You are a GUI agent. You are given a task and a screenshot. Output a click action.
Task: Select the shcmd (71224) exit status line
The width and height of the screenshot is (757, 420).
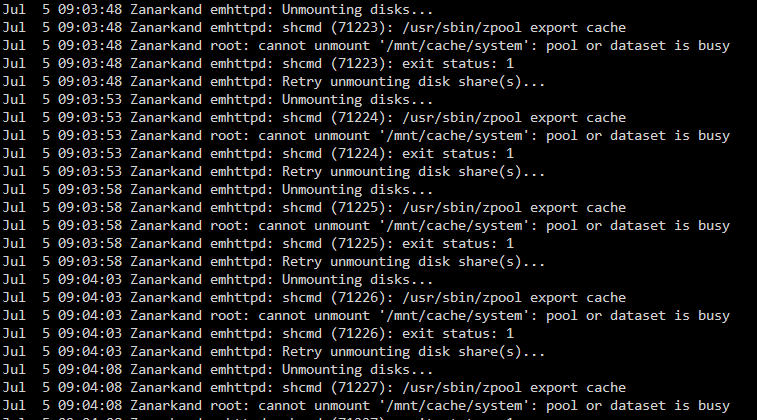coord(258,154)
